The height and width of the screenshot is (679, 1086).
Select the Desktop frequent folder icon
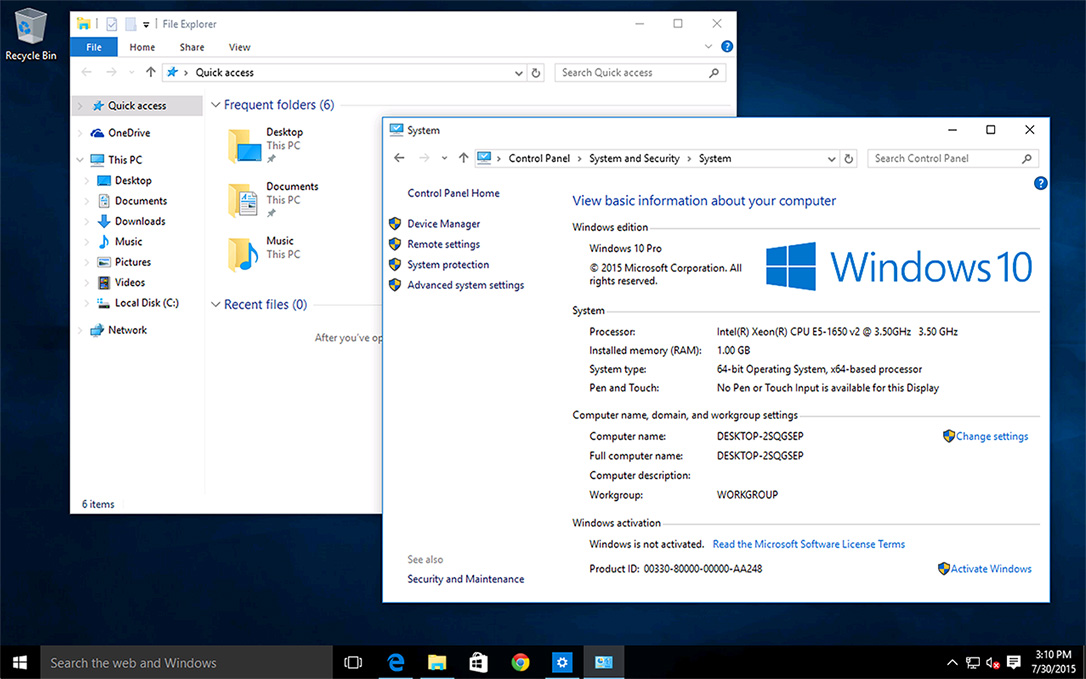(245, 146)
